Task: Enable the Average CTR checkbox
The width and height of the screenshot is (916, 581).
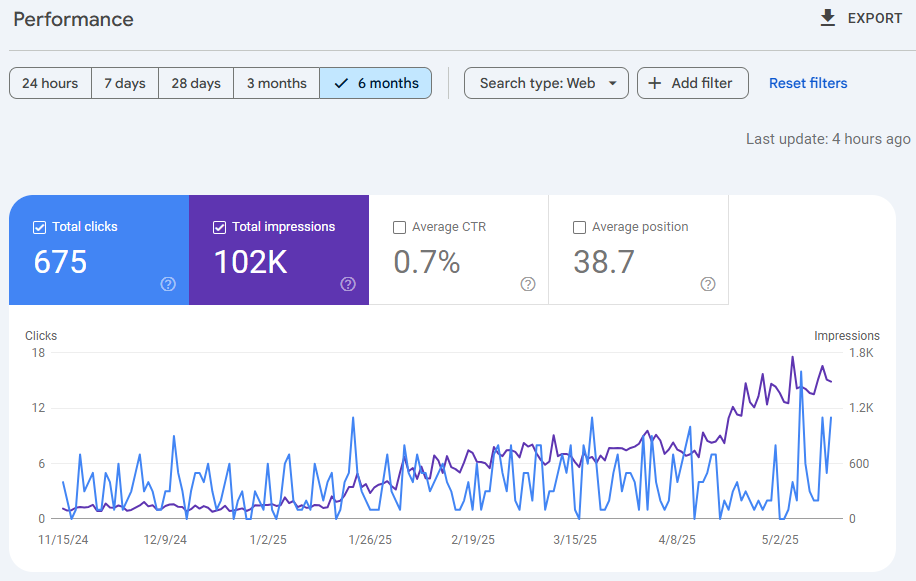Action: (x=399, y=227)
